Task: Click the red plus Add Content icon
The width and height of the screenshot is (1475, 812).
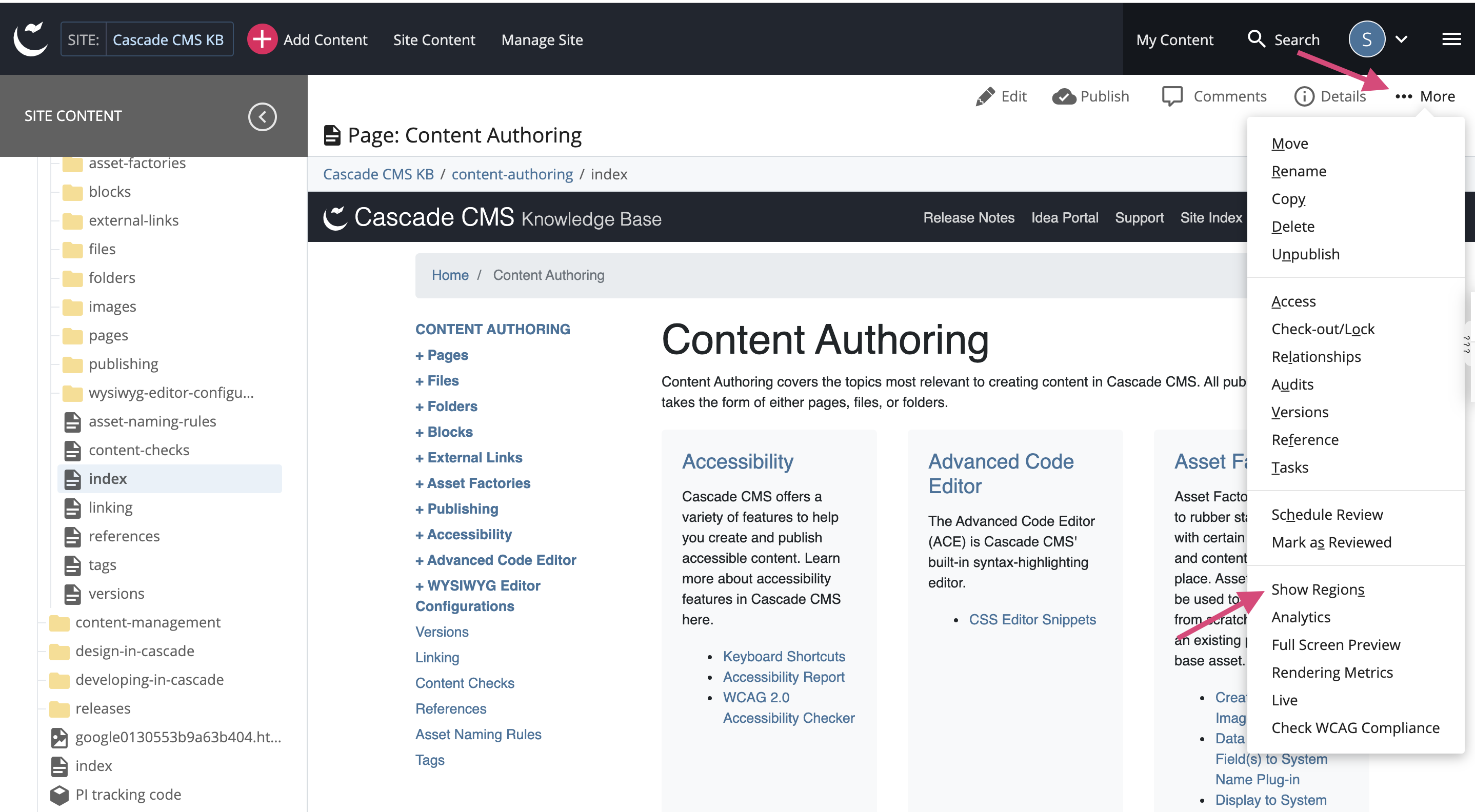Action: 262,39
